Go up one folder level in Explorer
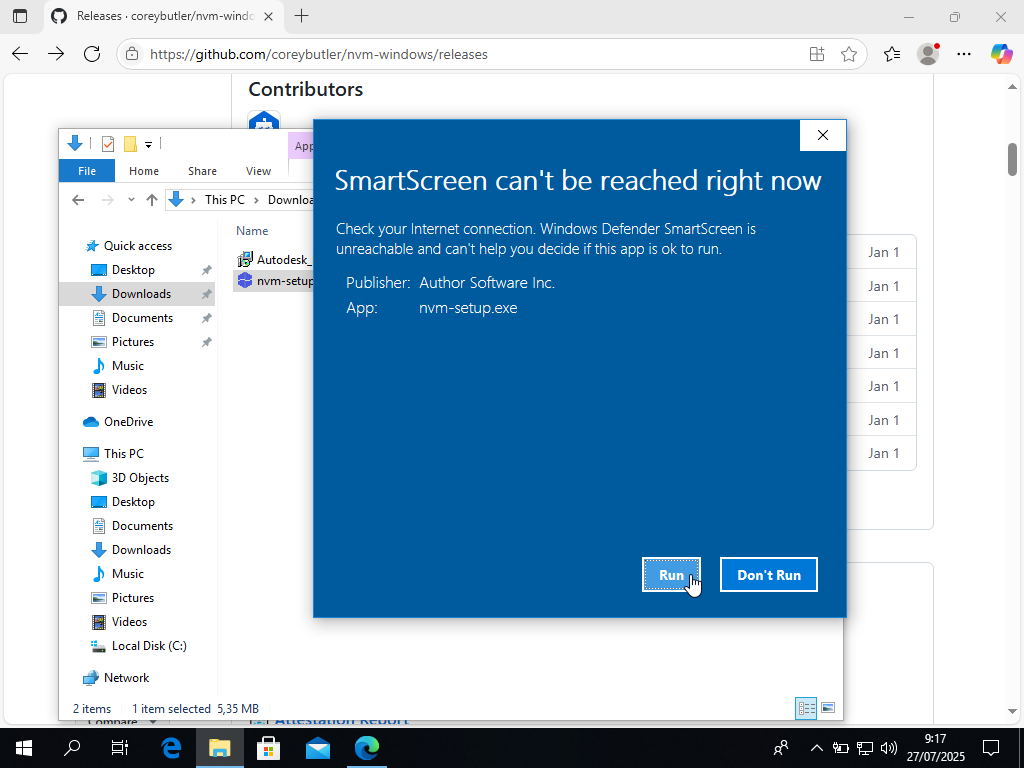 click(152, 200)
